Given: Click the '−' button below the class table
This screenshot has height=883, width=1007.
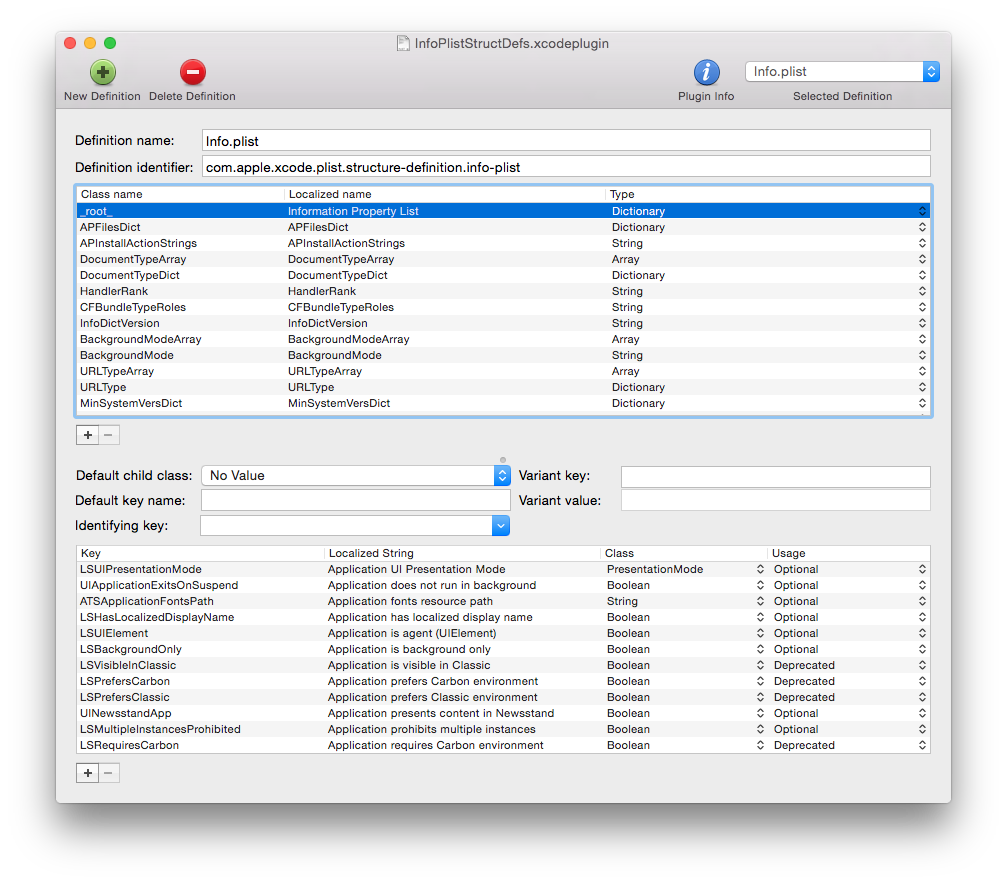Looking at the screenshot, I should [x=108, y=435].
